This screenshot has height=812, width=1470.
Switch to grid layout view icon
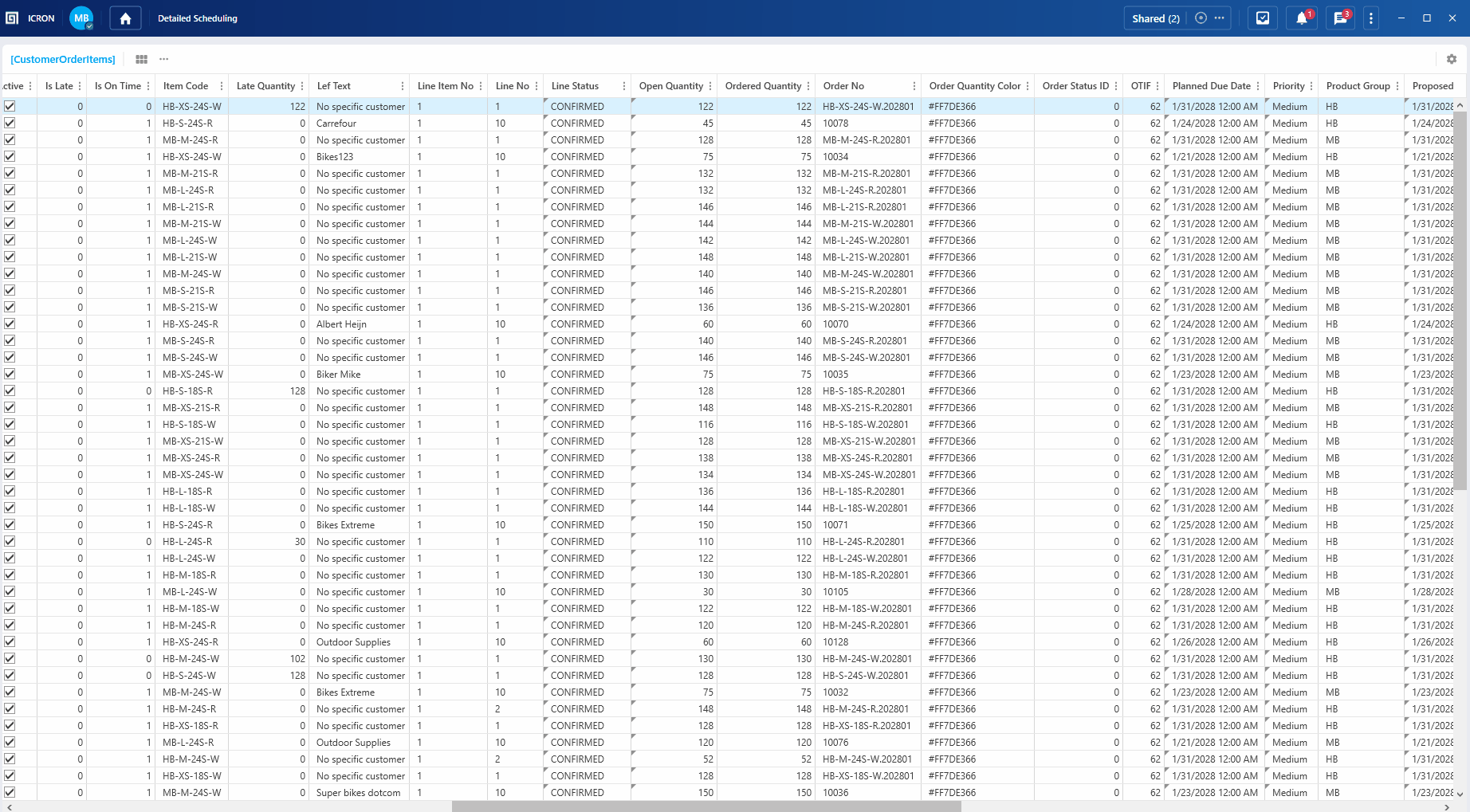coord(141,59)
